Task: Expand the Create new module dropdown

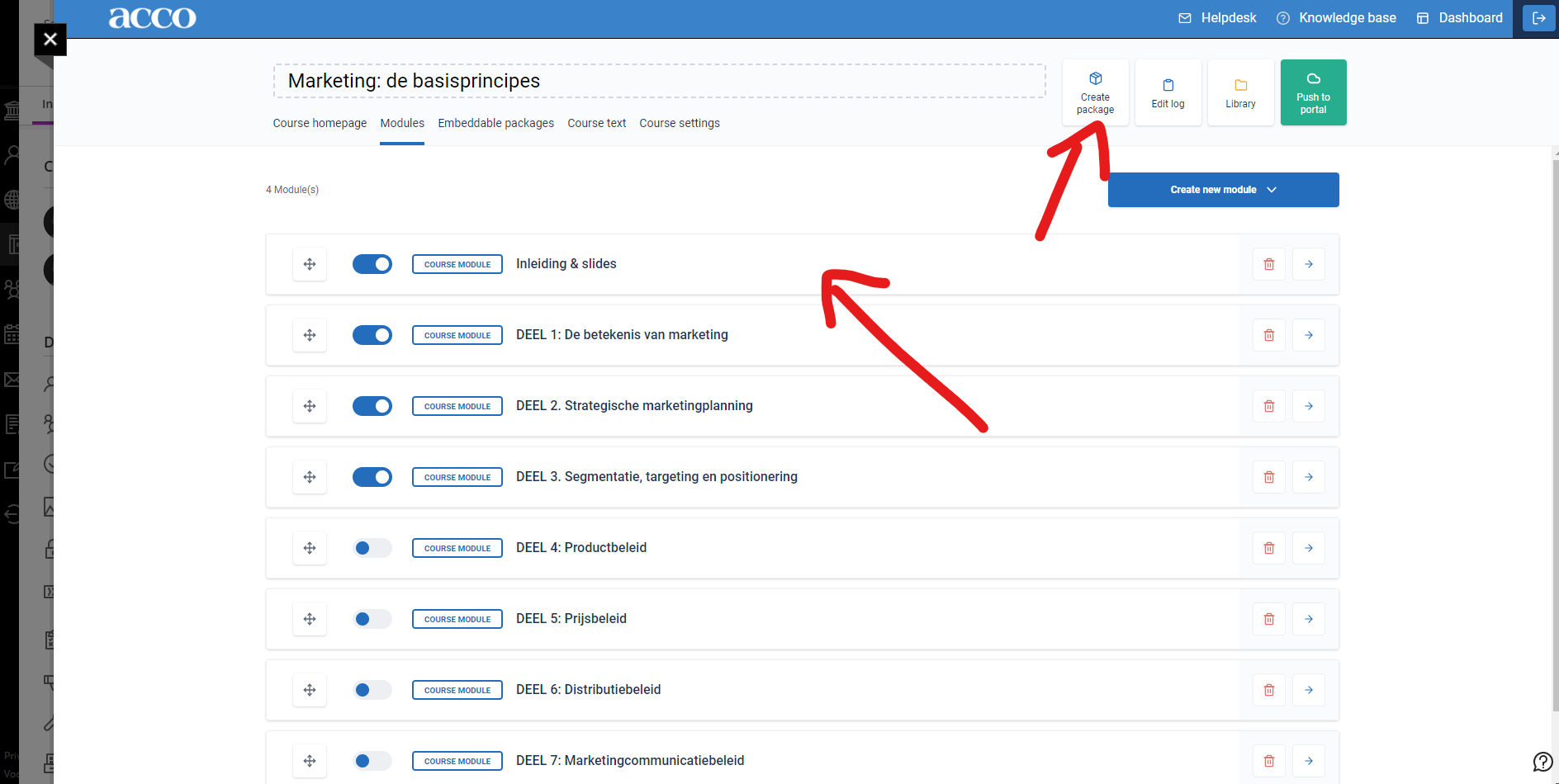Action: 1223,190
